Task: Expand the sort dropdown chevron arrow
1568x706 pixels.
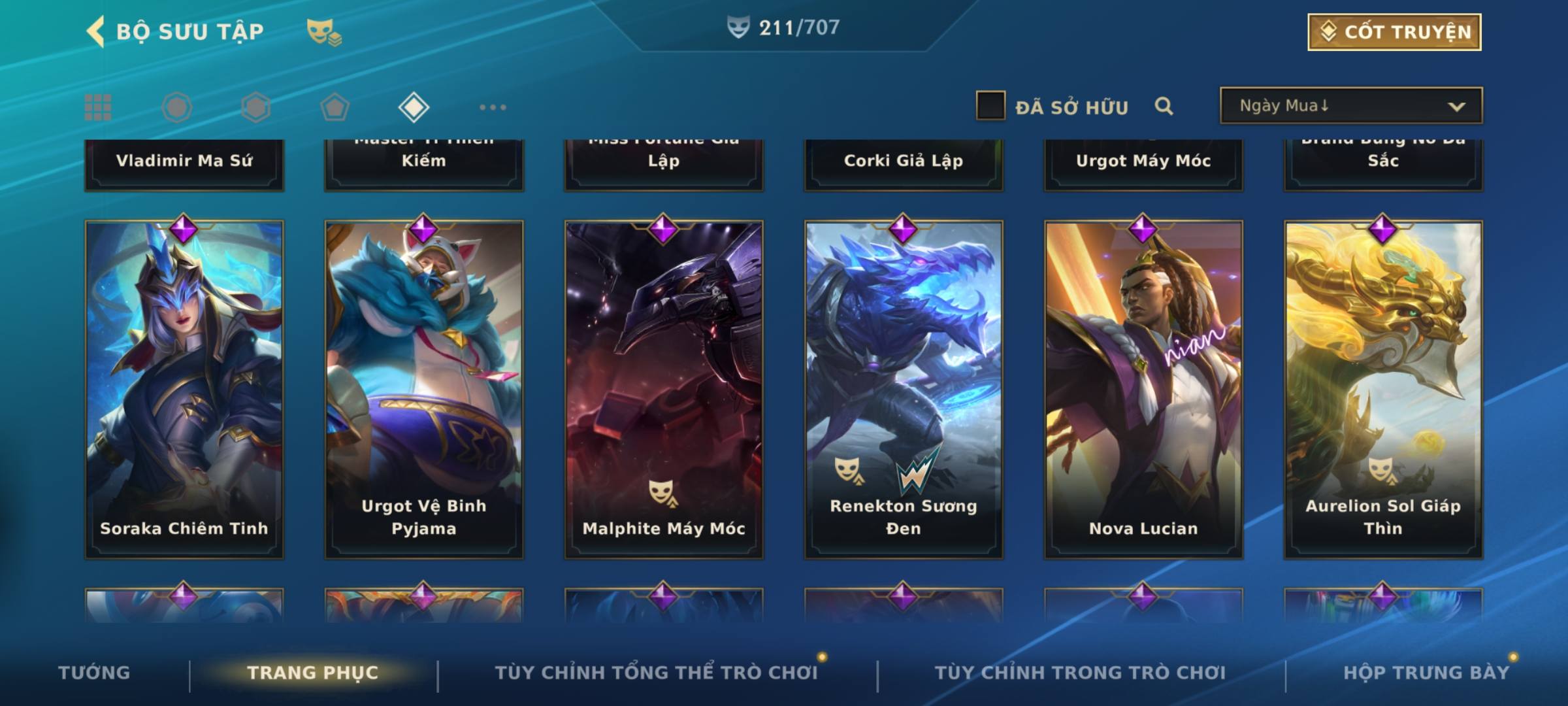Action: [1456, 107]
